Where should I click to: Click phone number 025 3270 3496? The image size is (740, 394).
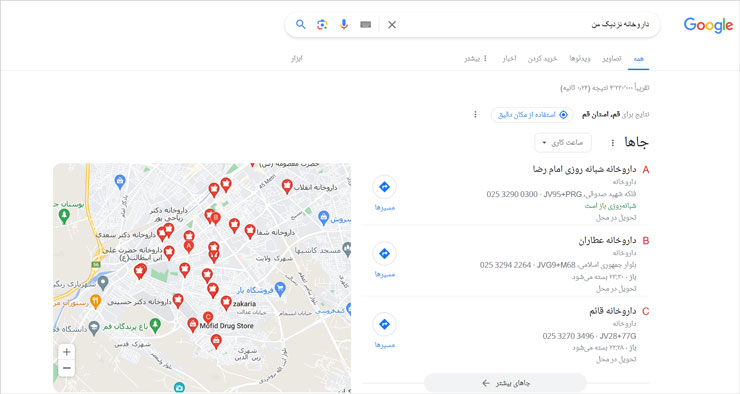(x=568, y=336)
